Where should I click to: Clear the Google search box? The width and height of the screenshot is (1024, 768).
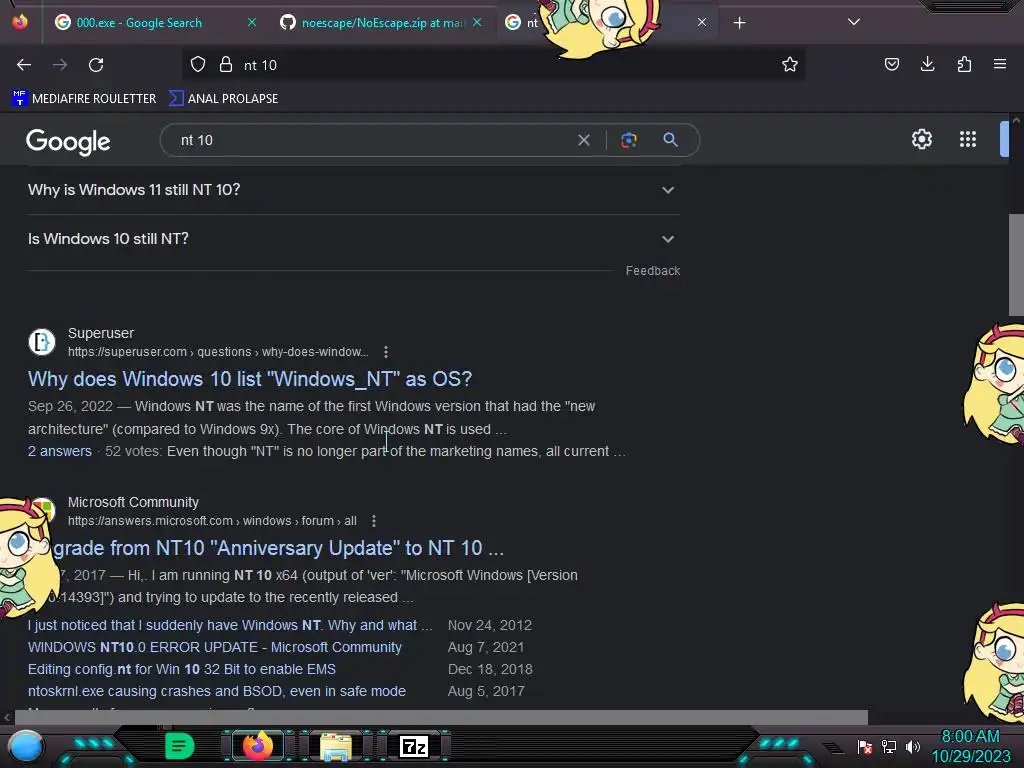coord(584,140)
